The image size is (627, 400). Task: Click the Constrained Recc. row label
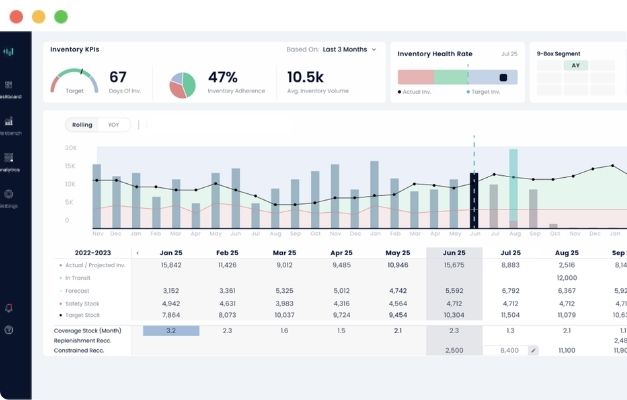pos(79,350)
